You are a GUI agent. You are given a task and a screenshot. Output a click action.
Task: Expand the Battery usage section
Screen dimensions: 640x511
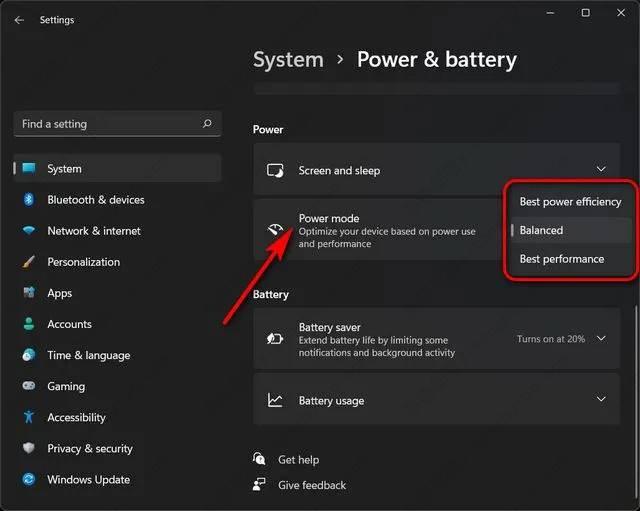[601, 400]
